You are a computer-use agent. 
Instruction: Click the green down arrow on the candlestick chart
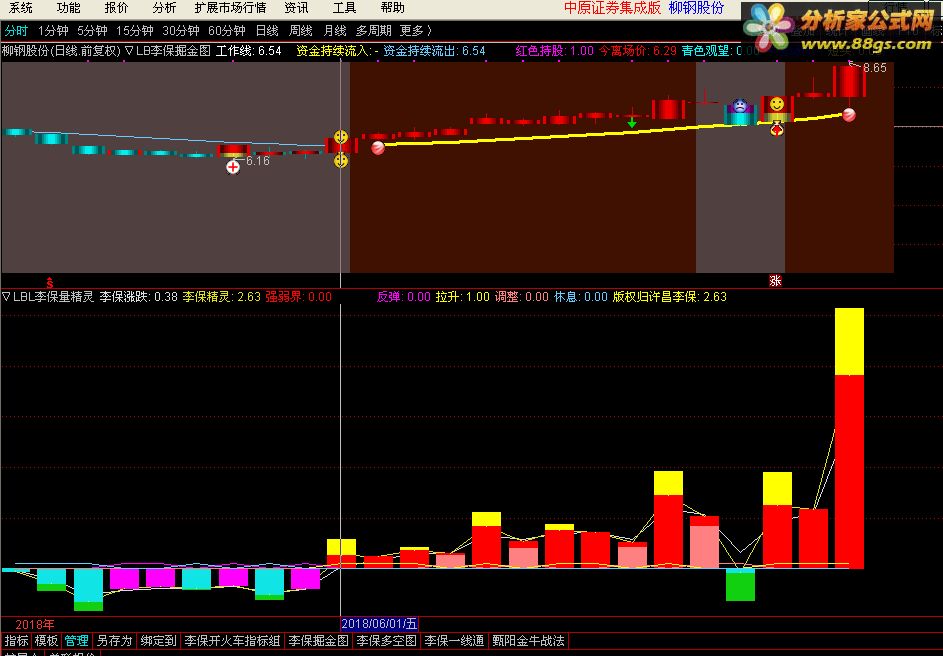[x=631, y=123]
